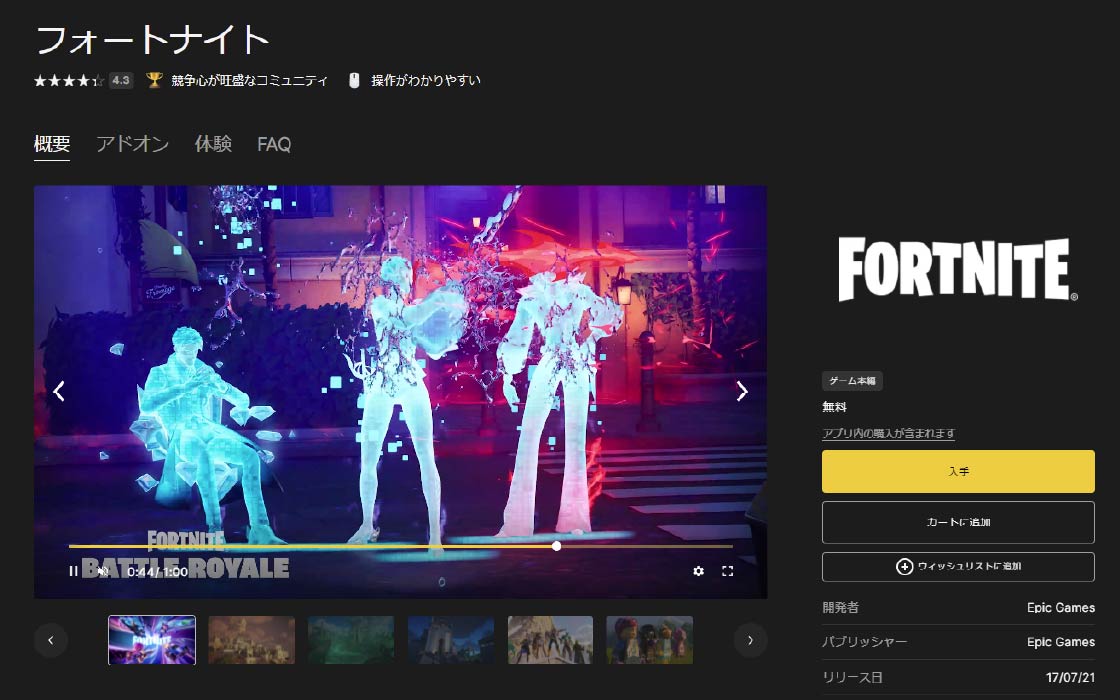This screenshot has height=700, width=1120.
Task: Show previous media with left arrow on video
Action: 59,391
